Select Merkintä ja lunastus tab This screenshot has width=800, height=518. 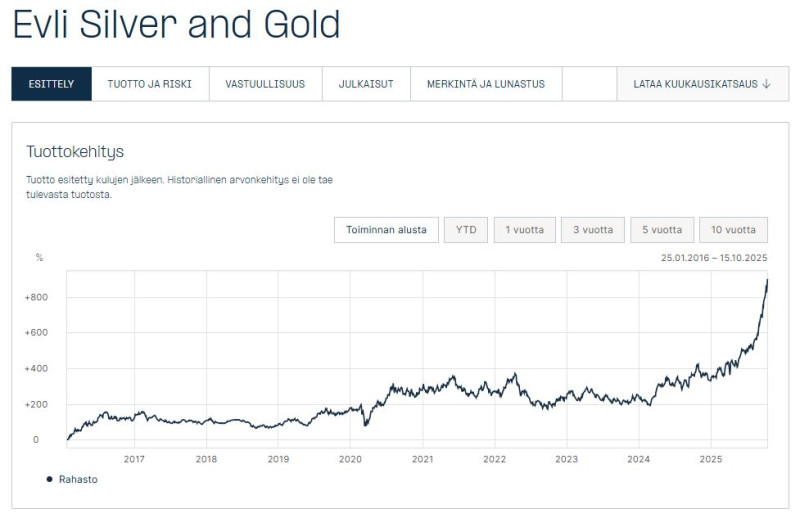tap(486, 84)
